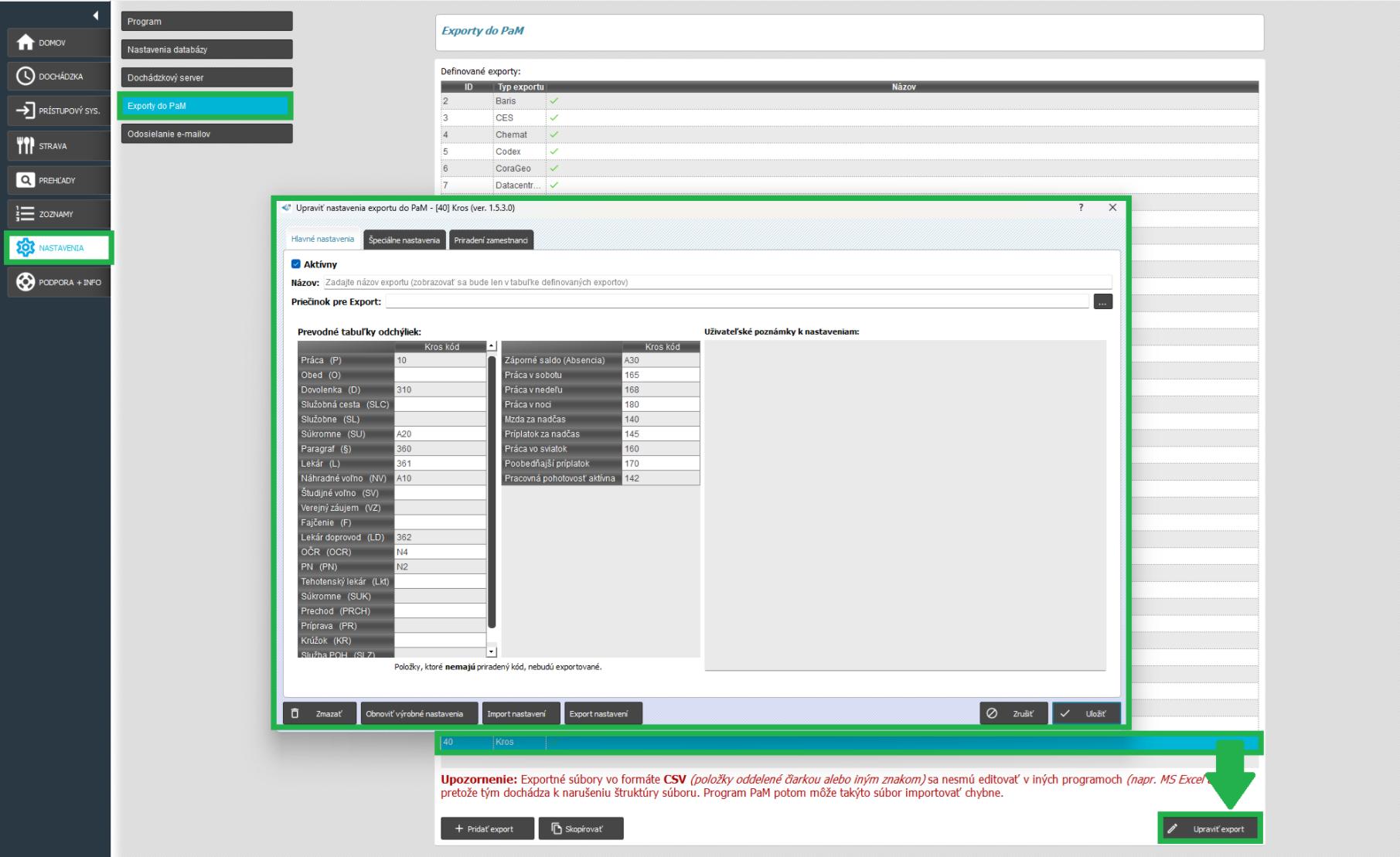Switch to Špeciálne nastavenia tab
This screenshot has width=1400, height=857.
(404, 240)
